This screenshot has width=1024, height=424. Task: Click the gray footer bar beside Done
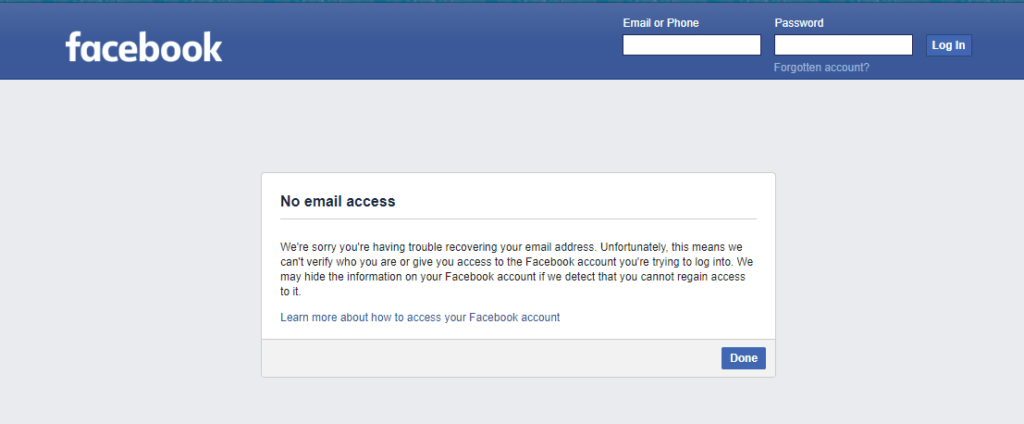click(x=490, y=358)
